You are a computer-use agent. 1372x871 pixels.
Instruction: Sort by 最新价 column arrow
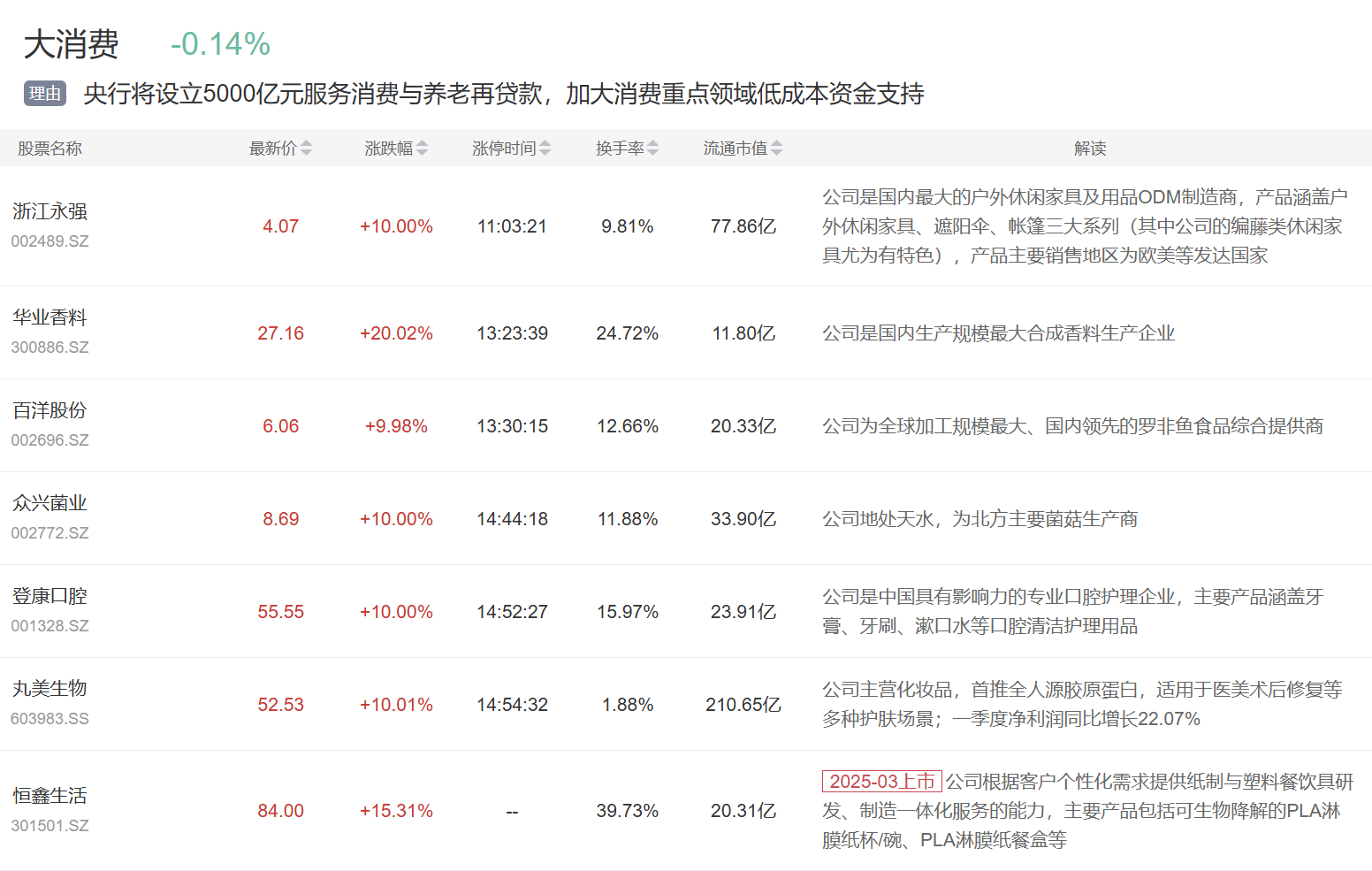coord(306,149)
